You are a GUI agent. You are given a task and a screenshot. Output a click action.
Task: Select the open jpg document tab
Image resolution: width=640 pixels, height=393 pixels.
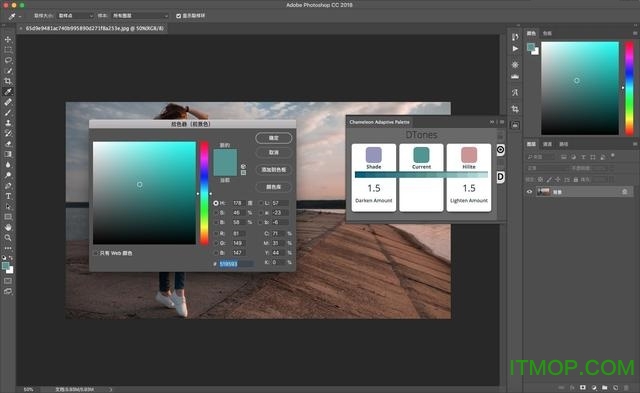[x=93, y=29]
